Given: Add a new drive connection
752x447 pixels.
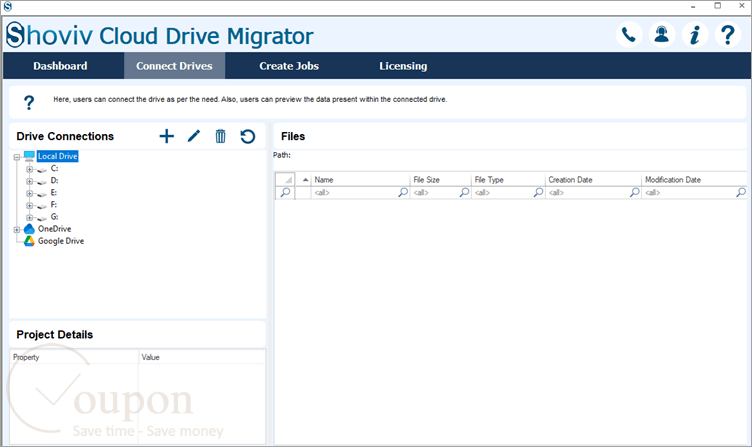Looking at the screenshot, I should [166, 136].
